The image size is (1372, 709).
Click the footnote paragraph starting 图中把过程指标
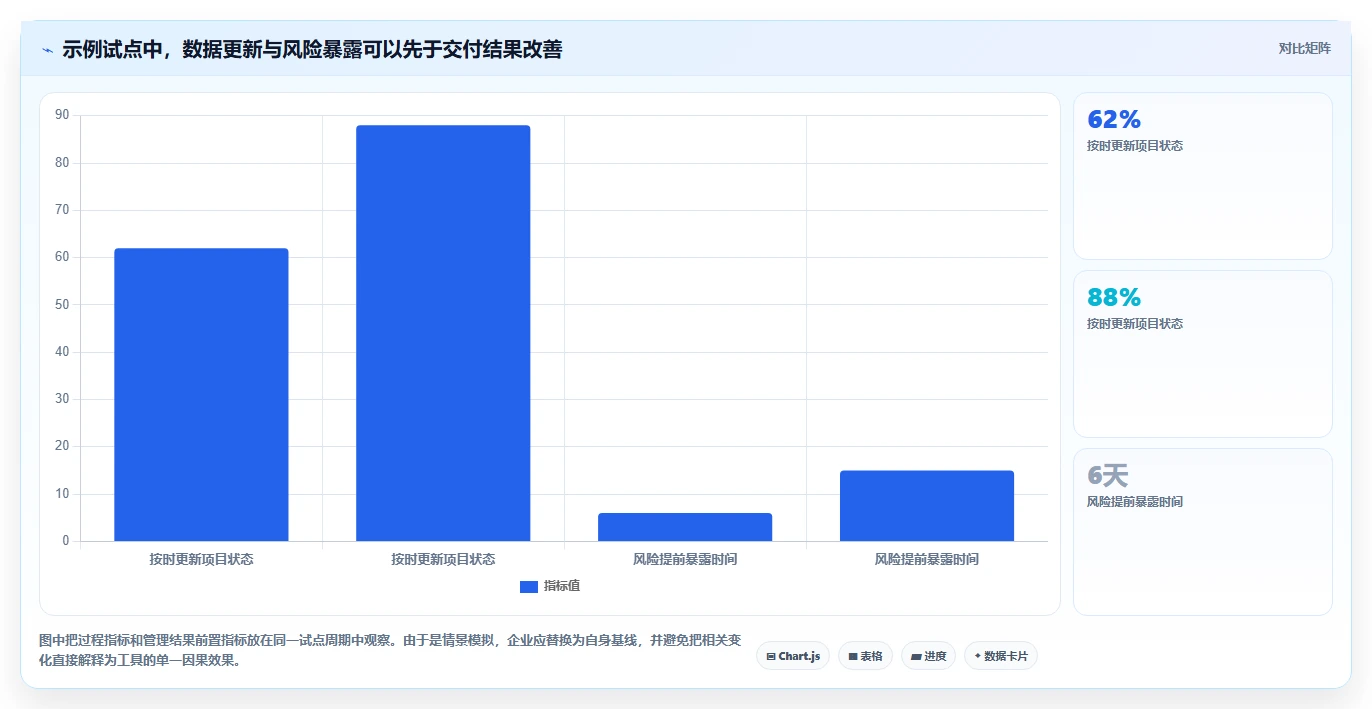tap(390, 650)
